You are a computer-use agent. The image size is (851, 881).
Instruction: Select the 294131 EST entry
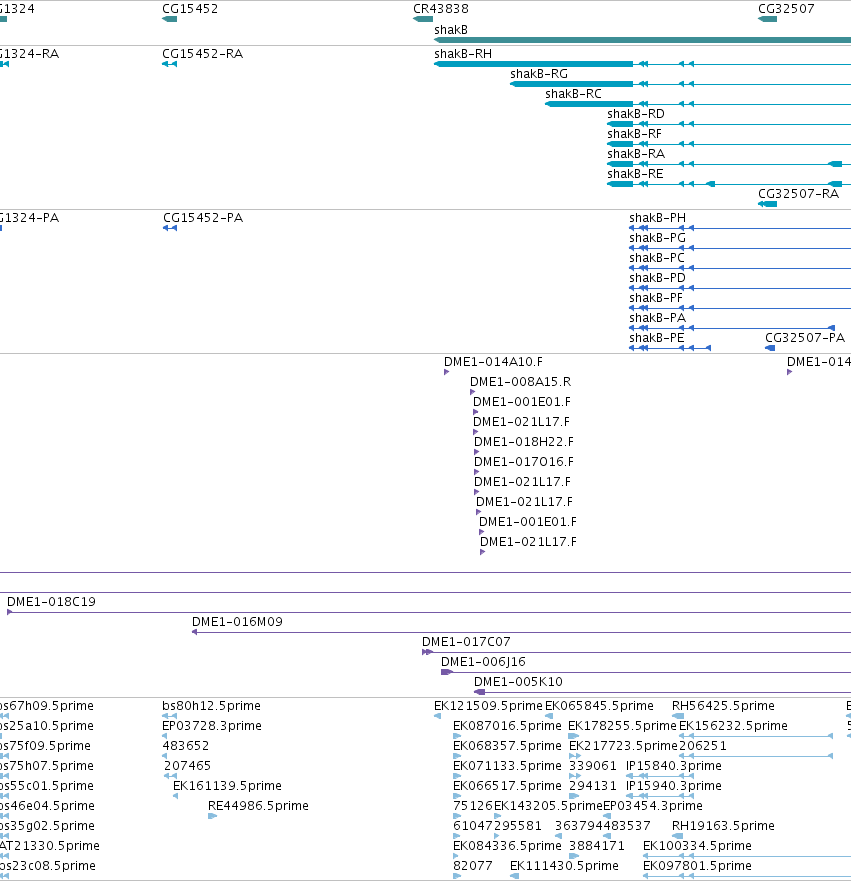click(x=593, y=786)
